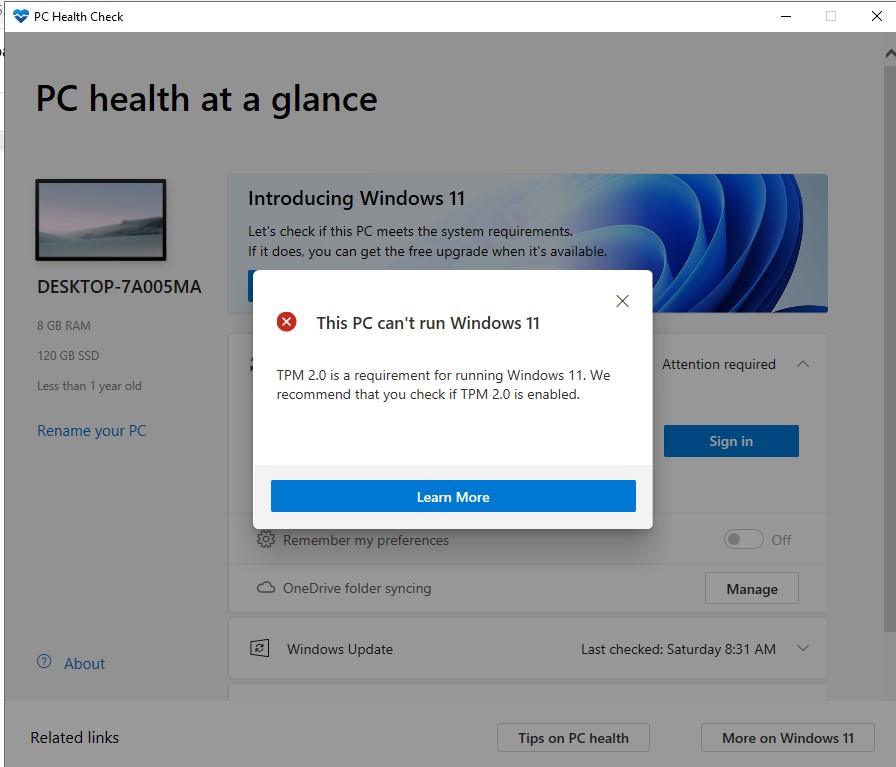This screenshot has width=896, height=767.
Task: Collapse the Attention required section
Action: (803, 364)
